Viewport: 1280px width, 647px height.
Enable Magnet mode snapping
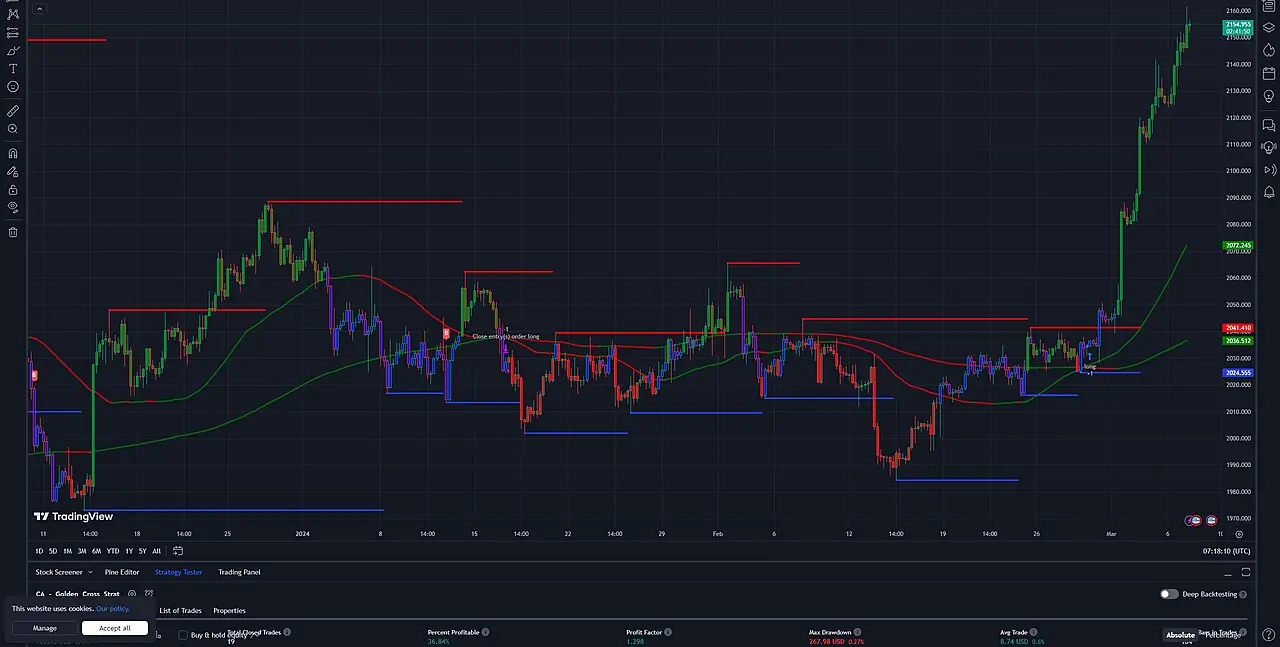(x=13, y=154)
